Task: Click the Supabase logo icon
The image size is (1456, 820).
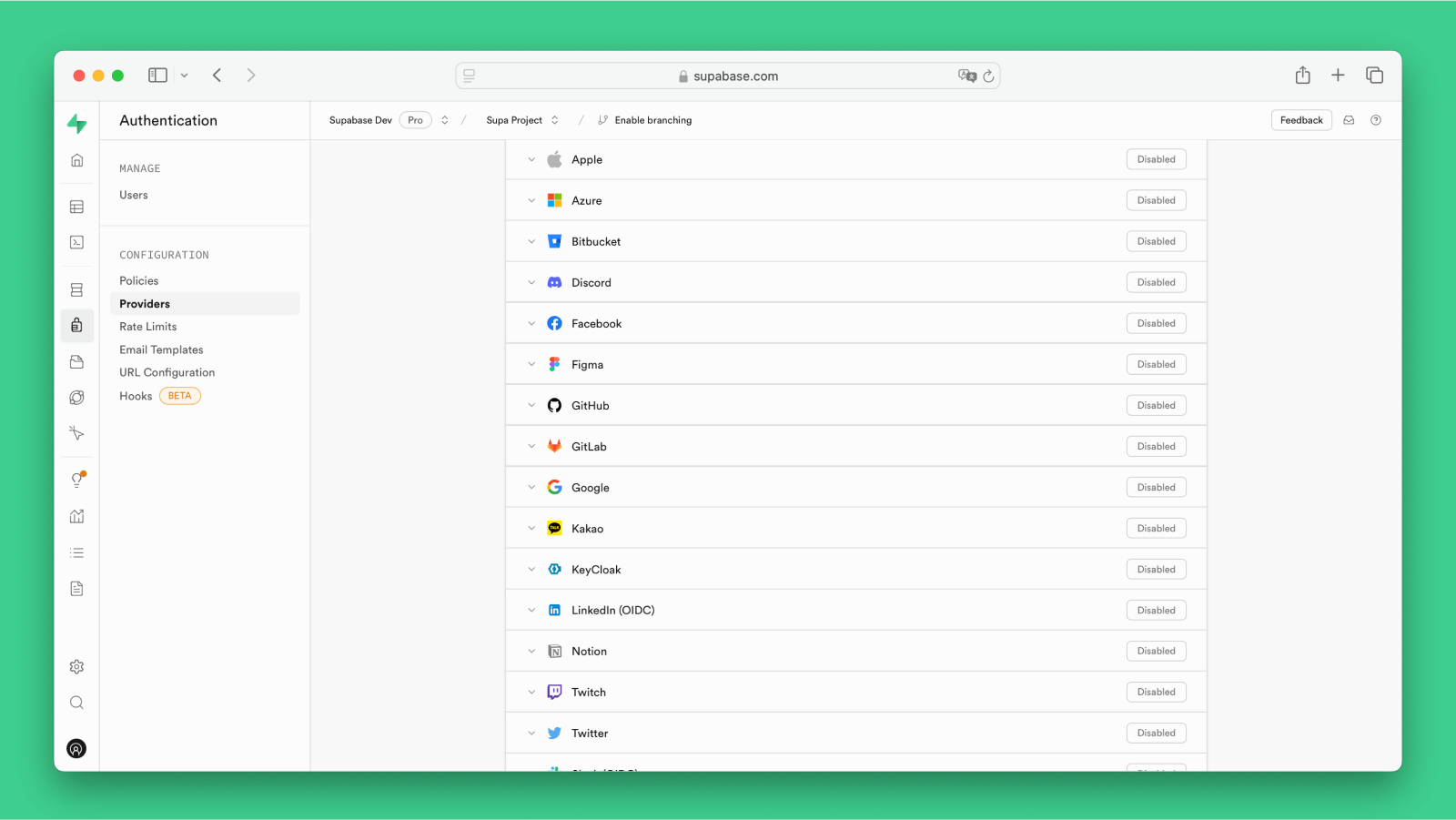Action: (x=77, y=123)
